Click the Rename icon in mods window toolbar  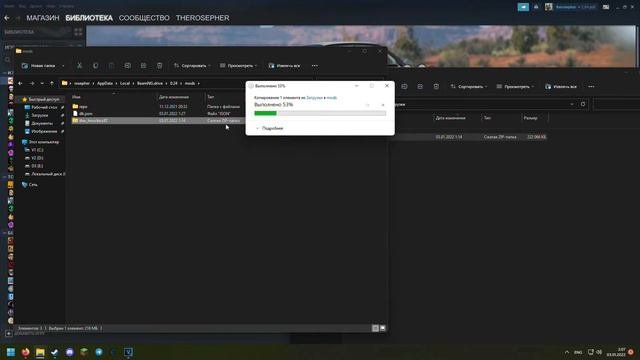click(x=127, y=66)
